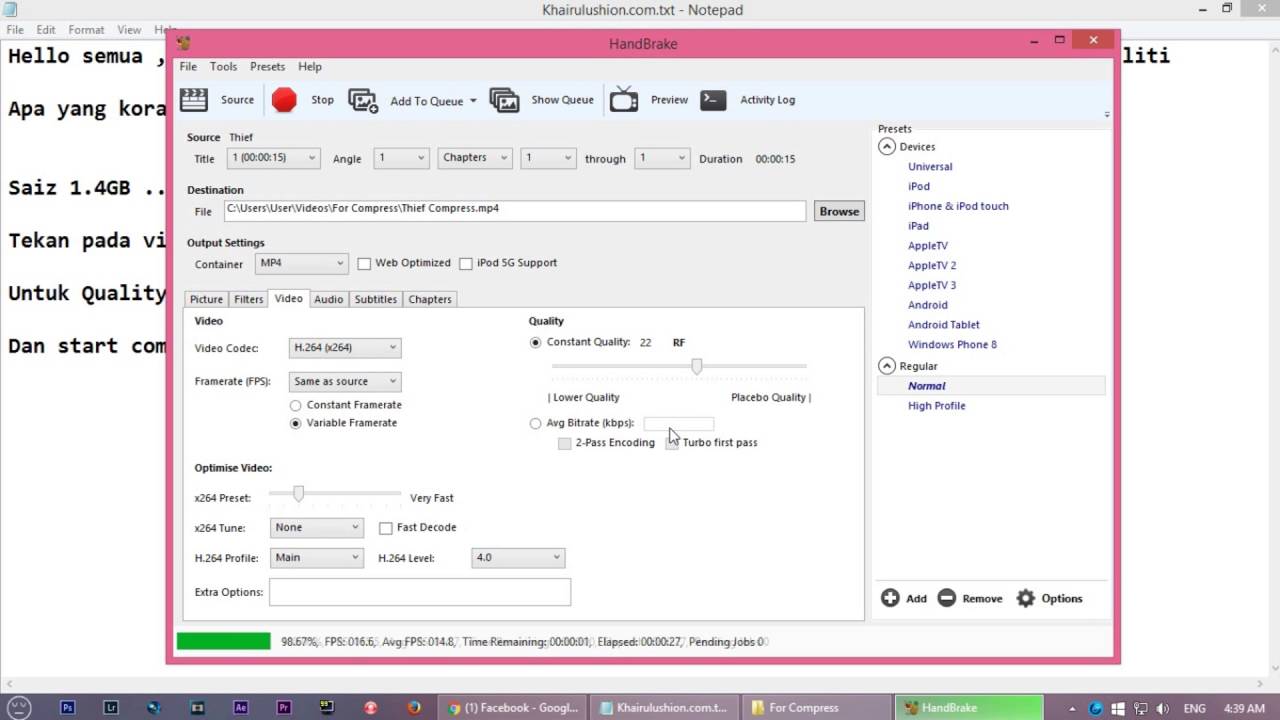Viewport: 1280px width, 720px height.
Task: Collapse the Regular presets group
Action: (x=887, y=366)
